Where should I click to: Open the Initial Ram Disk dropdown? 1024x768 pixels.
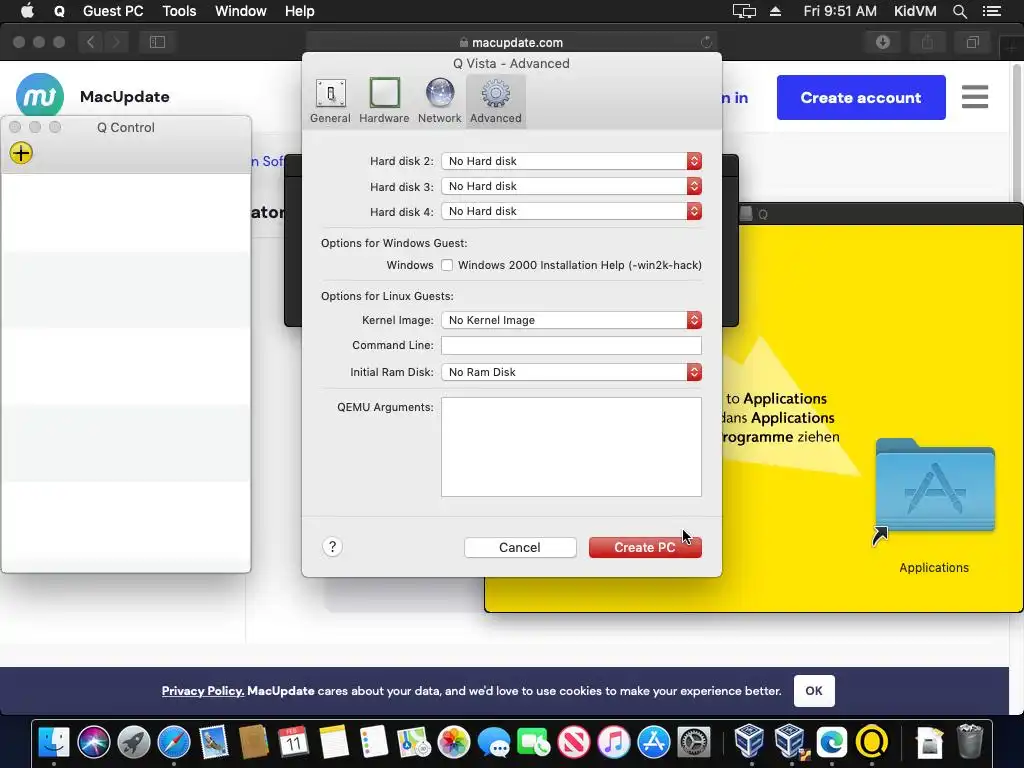(x=571, y=372)
